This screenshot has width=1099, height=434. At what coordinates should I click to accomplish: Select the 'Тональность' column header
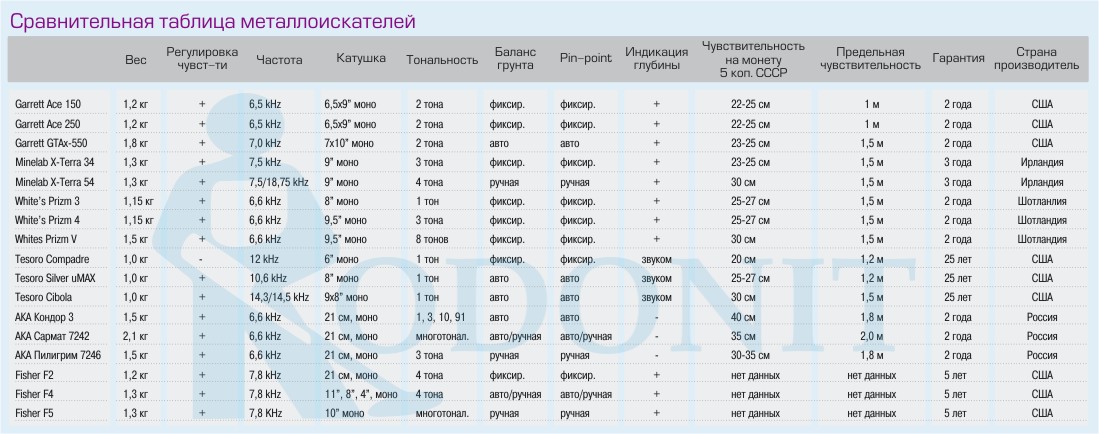[x=442, y=60]
